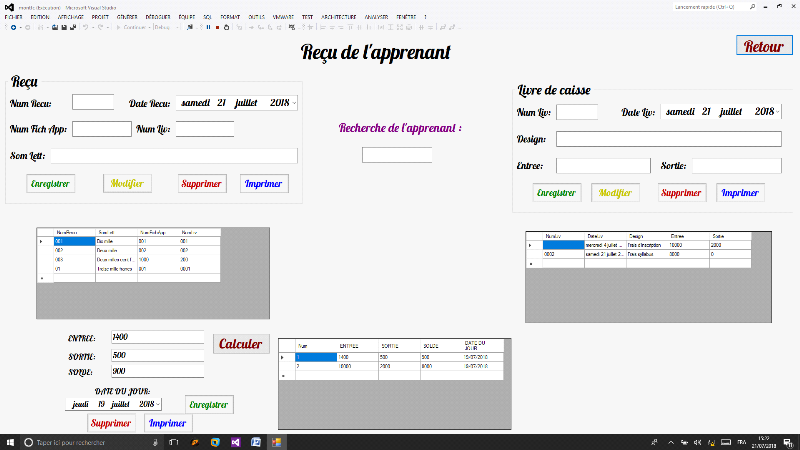Click the Quick Launch search magnifier icon

[x=752, y=7]
